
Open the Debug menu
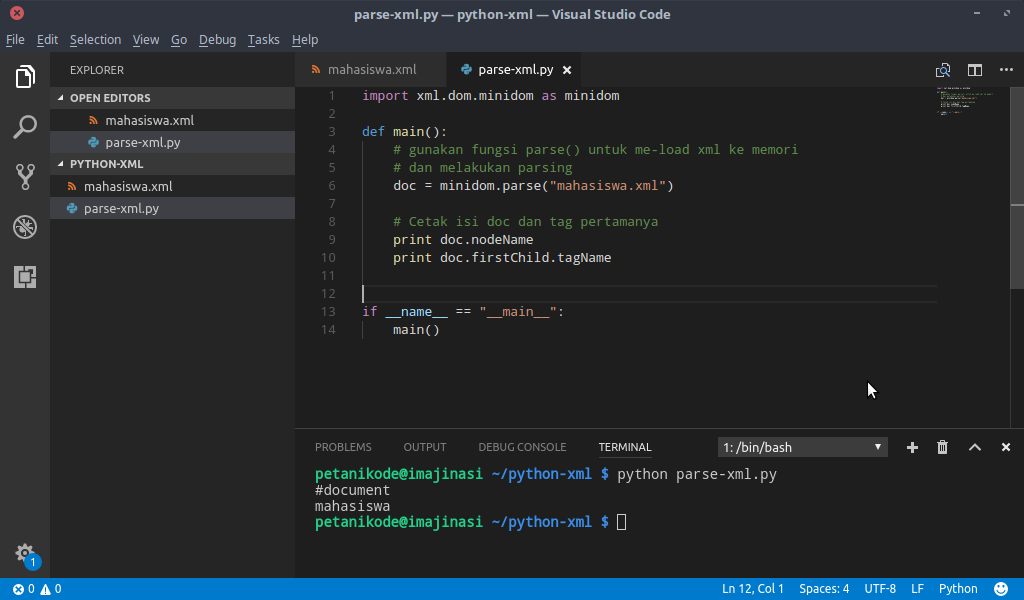click(x=217, y=40)
